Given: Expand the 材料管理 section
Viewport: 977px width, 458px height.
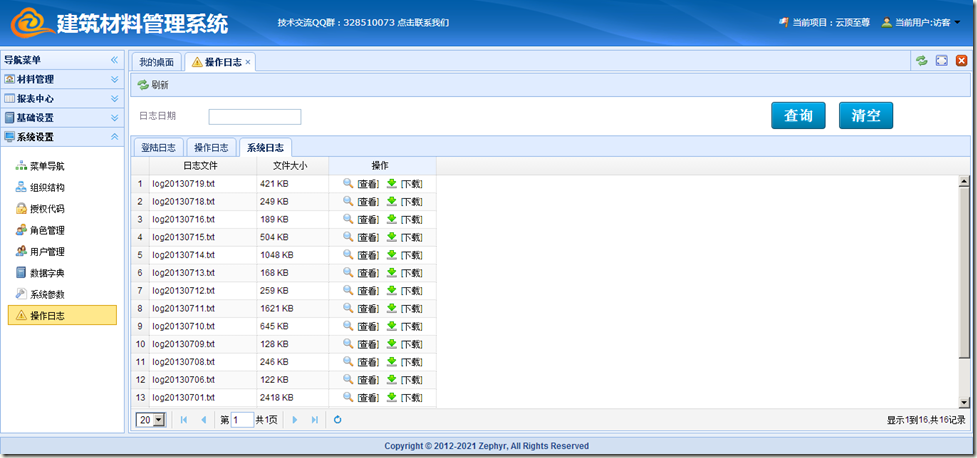Looking at the screenshot, I should click(x=114, y=79).
